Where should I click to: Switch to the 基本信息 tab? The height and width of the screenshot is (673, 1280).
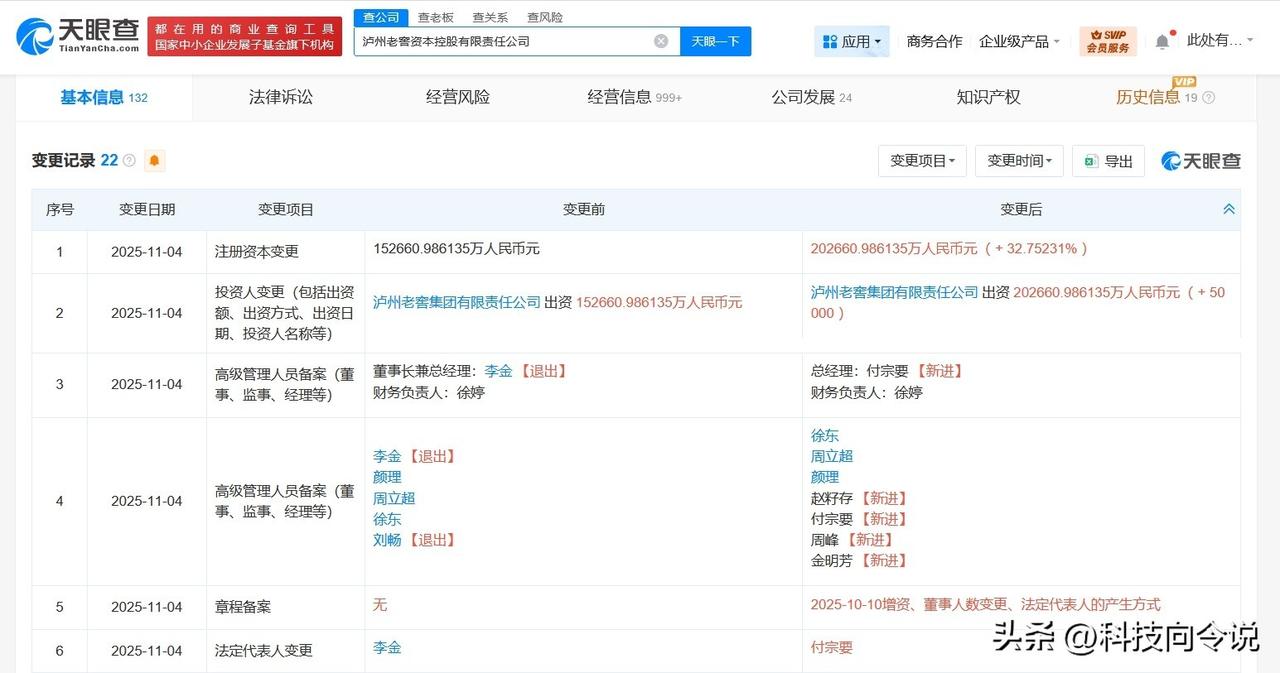coord(103,97)
